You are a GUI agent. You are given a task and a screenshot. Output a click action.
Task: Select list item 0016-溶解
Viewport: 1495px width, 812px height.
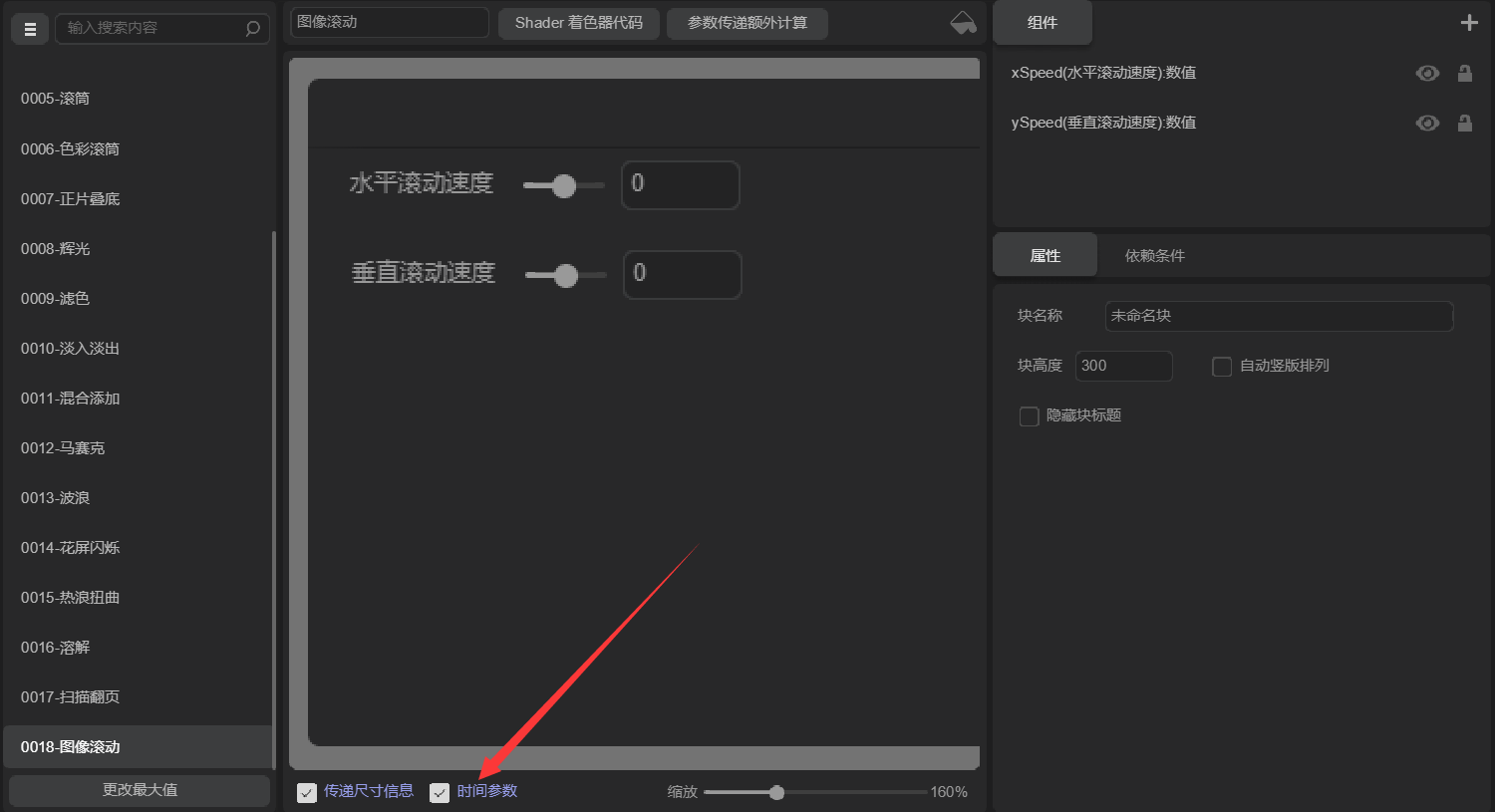point(138,647)
